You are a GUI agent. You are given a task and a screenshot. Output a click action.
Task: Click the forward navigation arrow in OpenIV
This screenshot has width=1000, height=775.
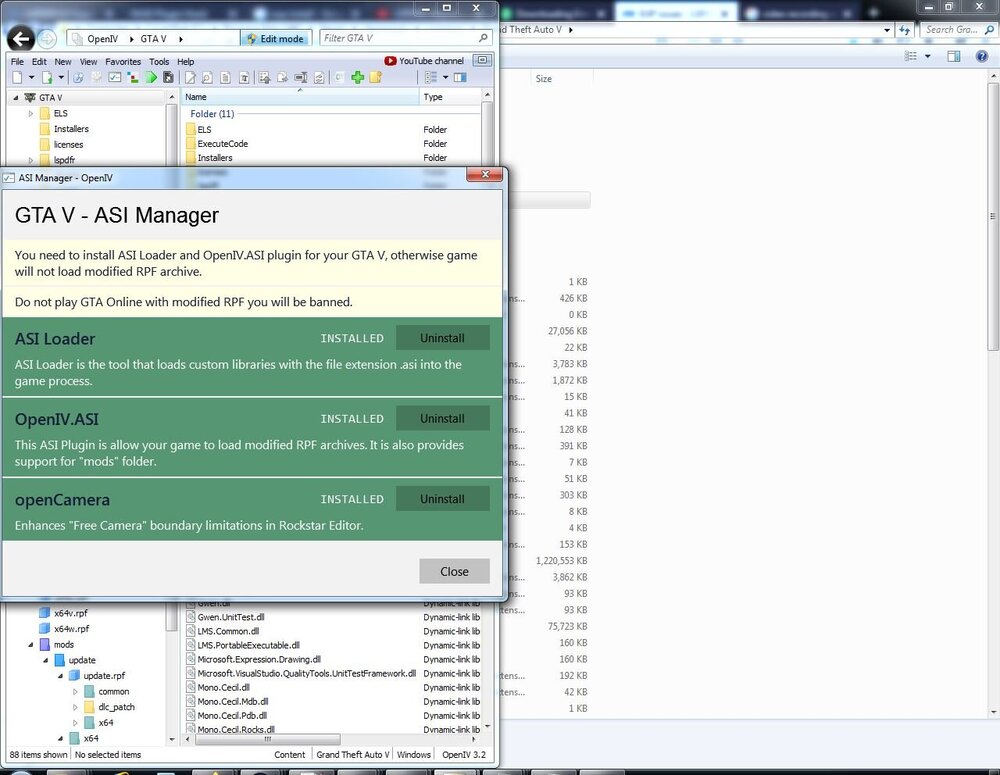[47, 40]
